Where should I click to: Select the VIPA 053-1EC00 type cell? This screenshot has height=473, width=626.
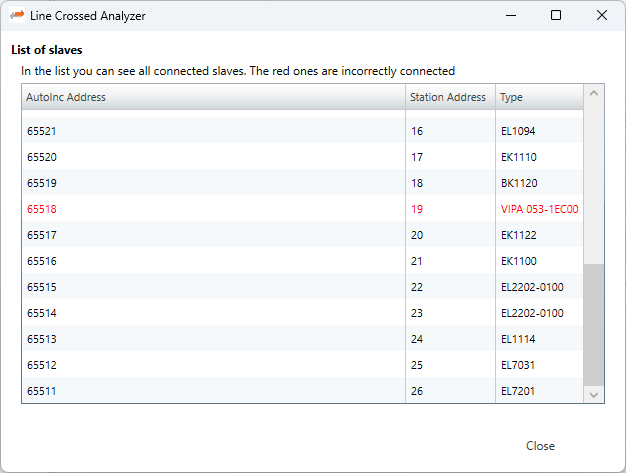pyautogui.click(x=539, y=210)
